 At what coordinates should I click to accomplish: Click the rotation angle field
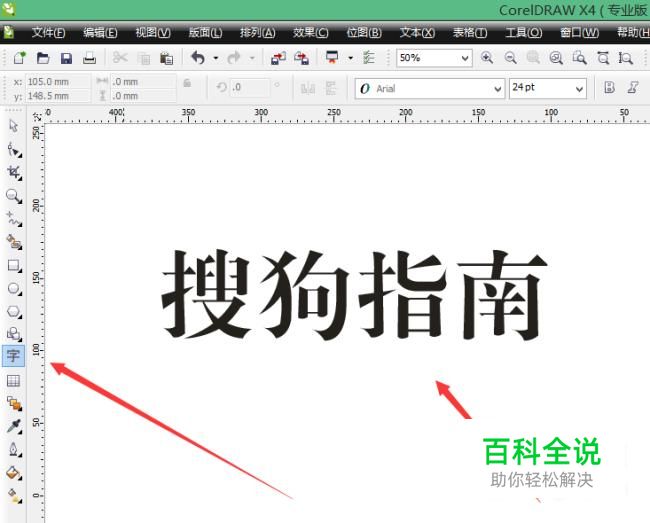pos(250,87)
